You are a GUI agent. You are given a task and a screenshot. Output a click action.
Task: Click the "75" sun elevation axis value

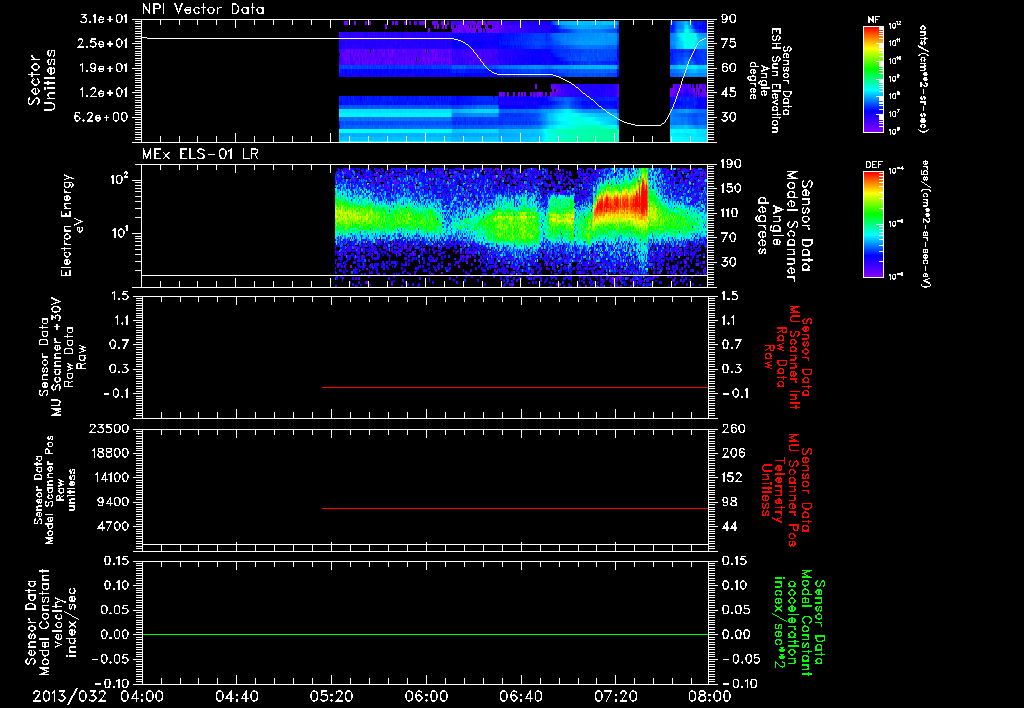click(729, 43)
